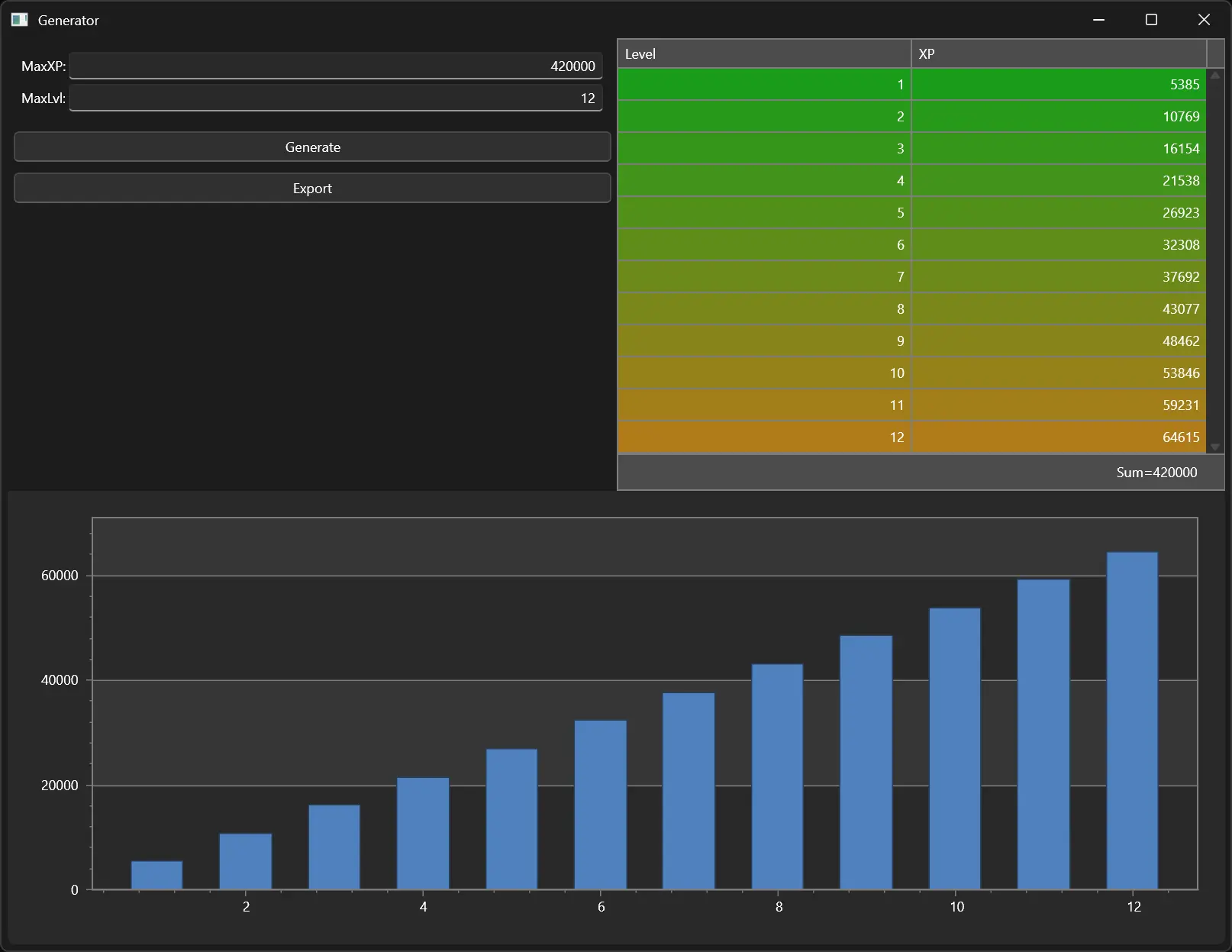Click the 40000 y-axis label
This screenshot has width=1232, height=952.
click(x=60, y=680)
